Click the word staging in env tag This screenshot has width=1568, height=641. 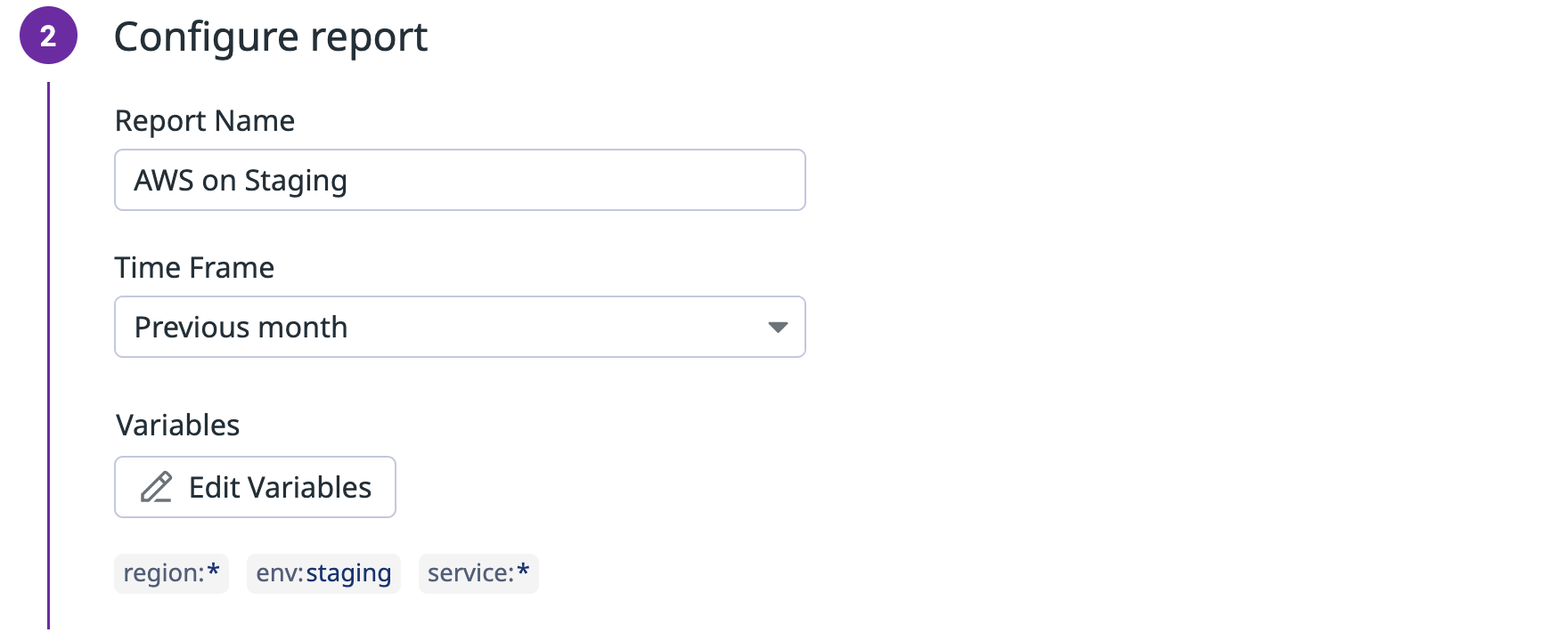(348, 574)
